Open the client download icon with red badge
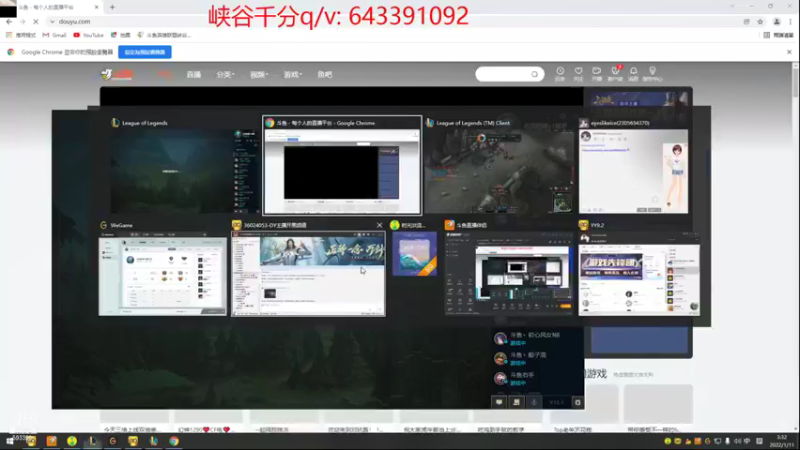Viewport: 800px width, 450px height. click(x=615, y=73)
